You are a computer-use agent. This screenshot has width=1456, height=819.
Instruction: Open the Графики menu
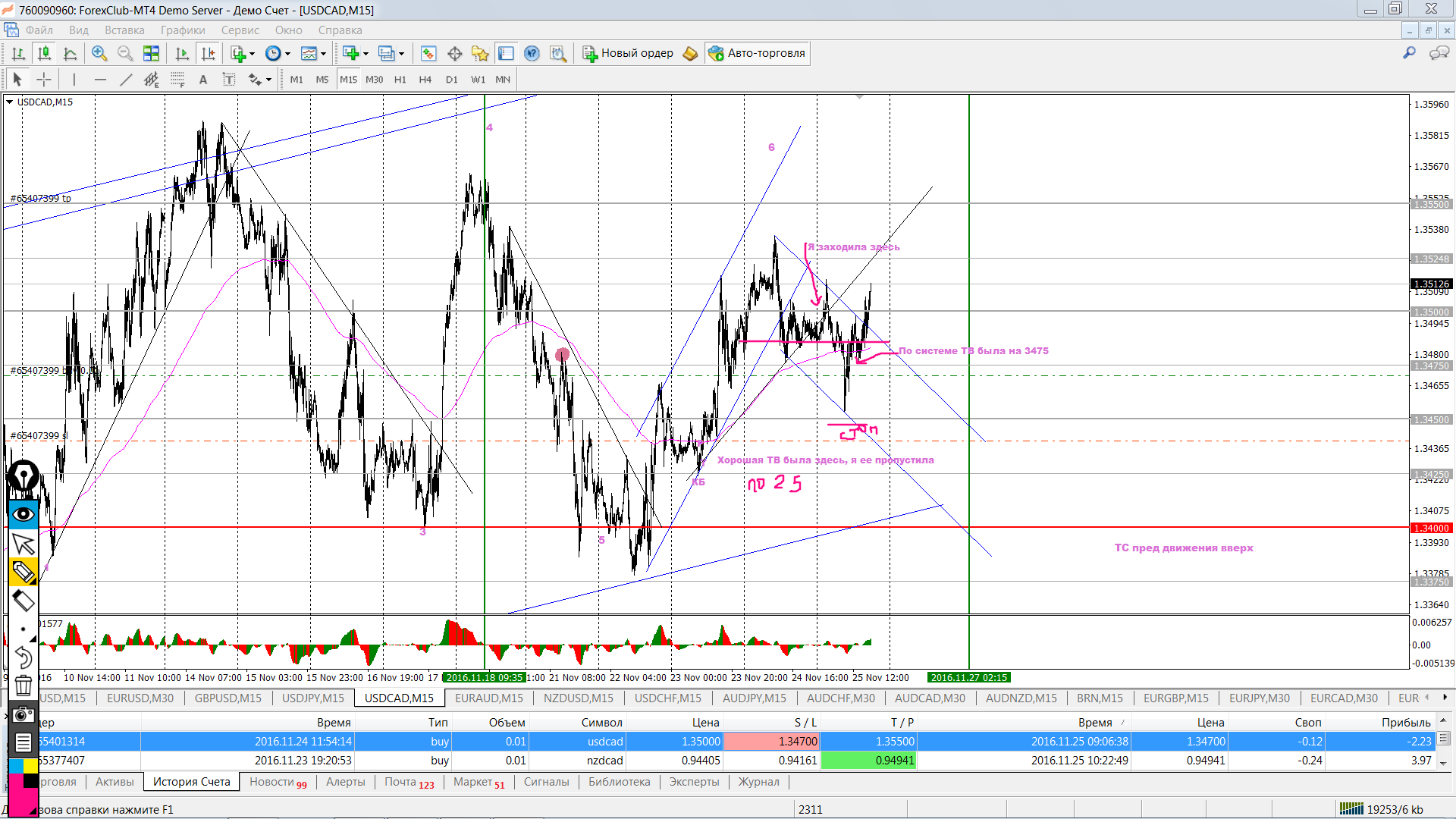coord(182,30)
